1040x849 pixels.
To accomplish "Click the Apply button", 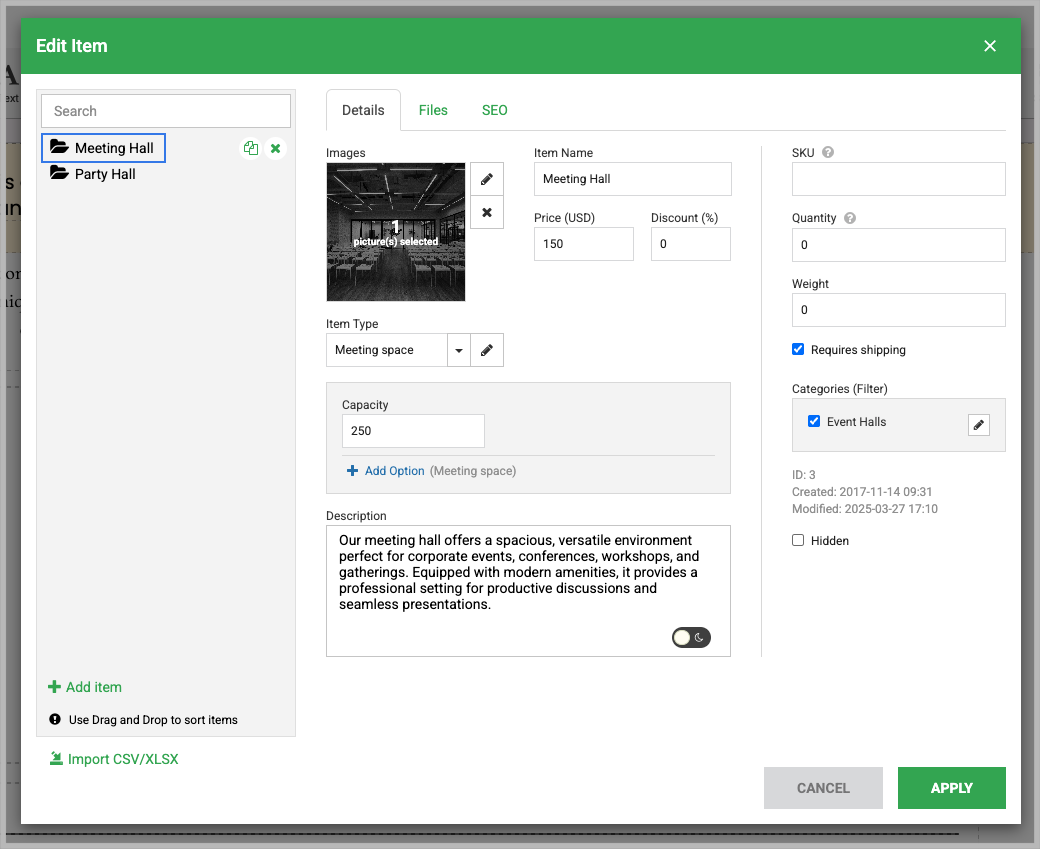I will pos(951,788).
